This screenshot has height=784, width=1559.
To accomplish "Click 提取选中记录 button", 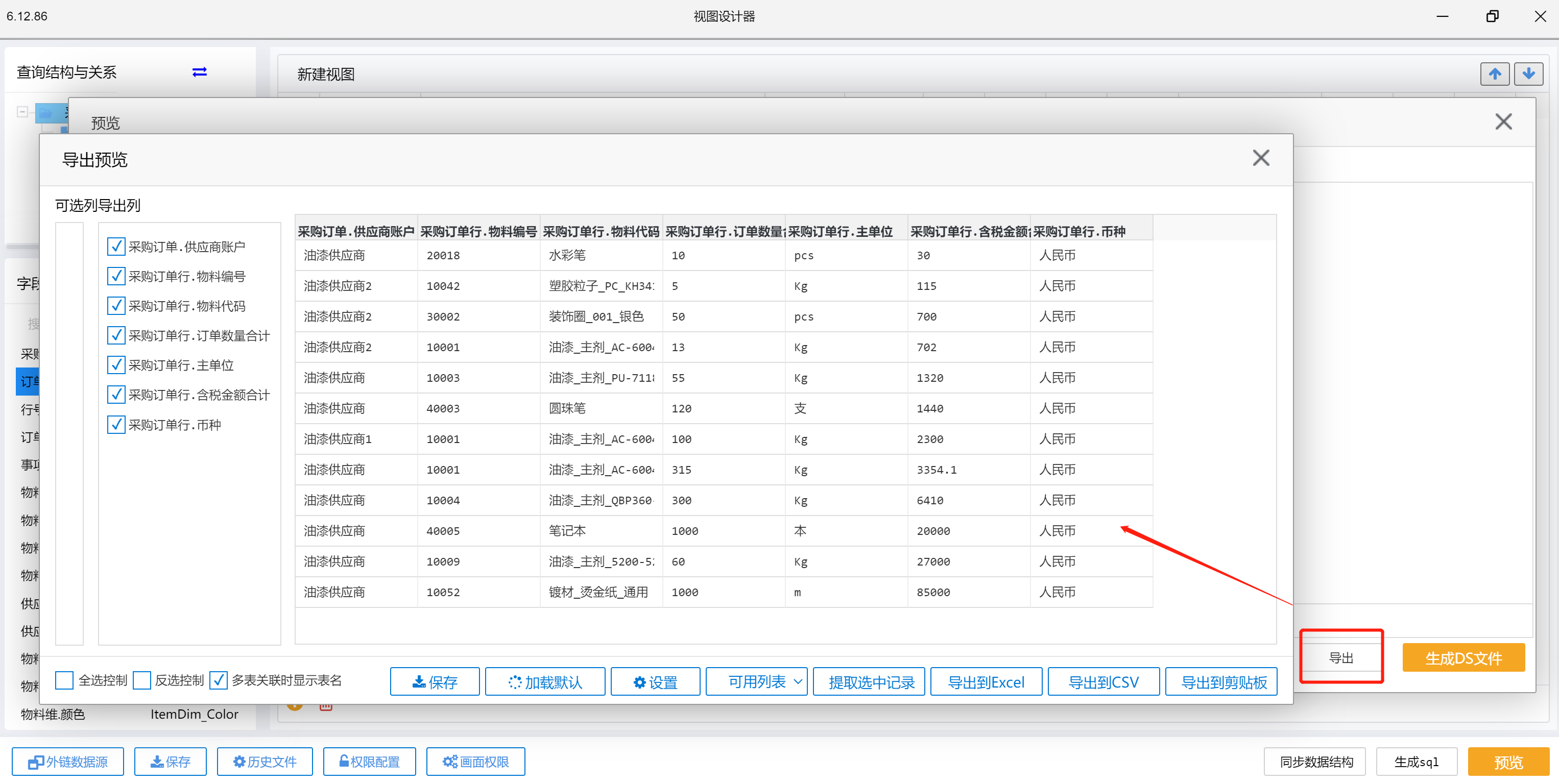I will pyautogui.click(x=869, y=682).
